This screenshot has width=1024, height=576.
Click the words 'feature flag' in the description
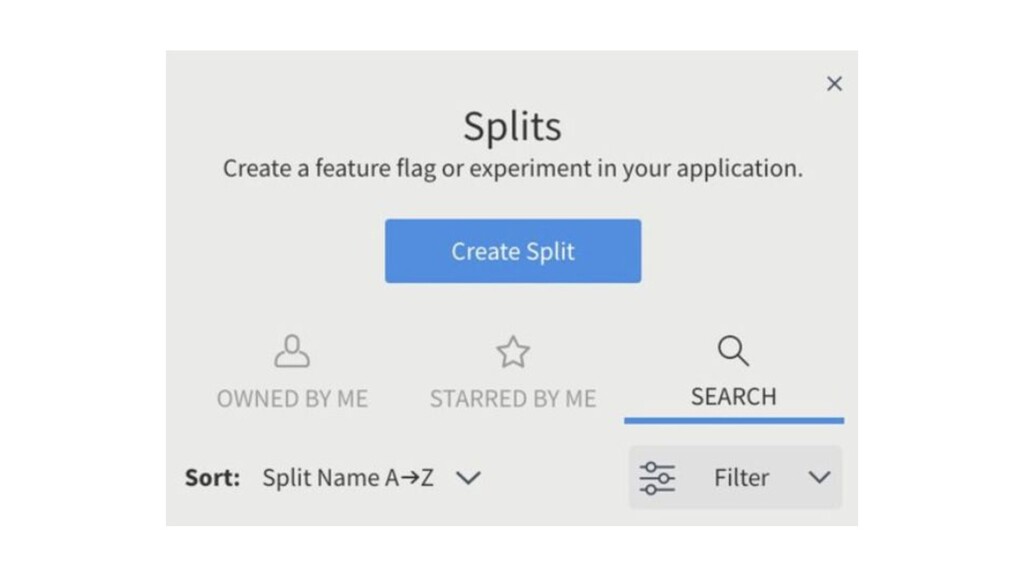[x=376, y=168]
